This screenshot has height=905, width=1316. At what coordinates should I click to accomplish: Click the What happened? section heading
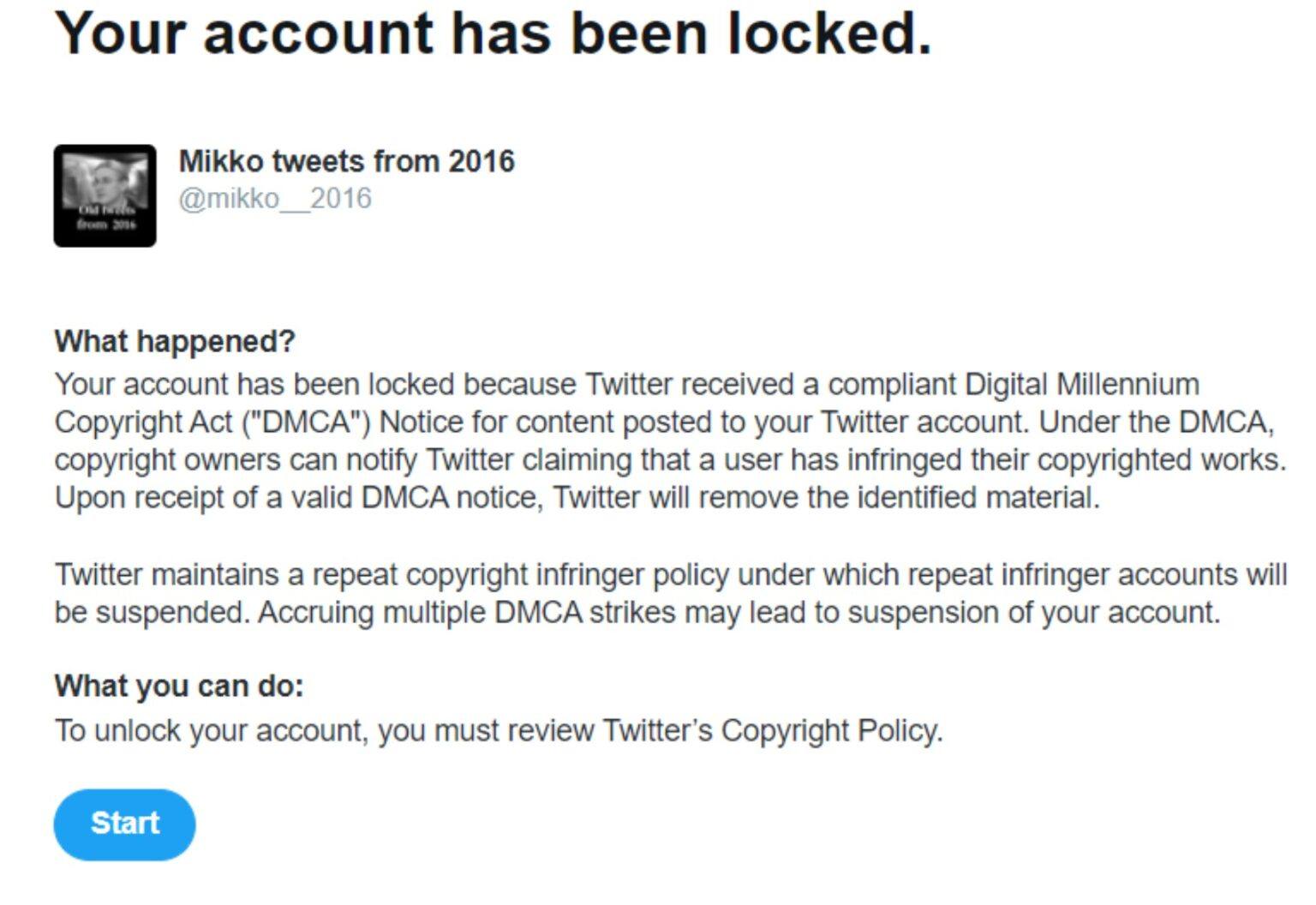[x=174, y=341]
